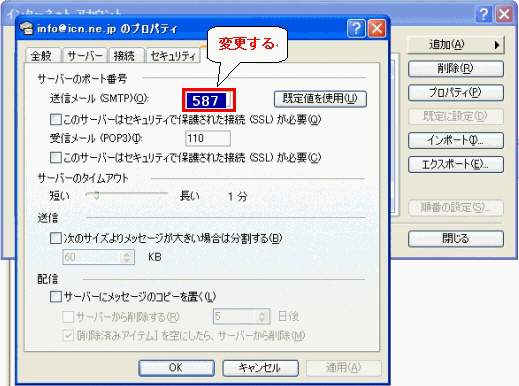
Task: Switch to the 全般 tab
Action: click(42, 56)
